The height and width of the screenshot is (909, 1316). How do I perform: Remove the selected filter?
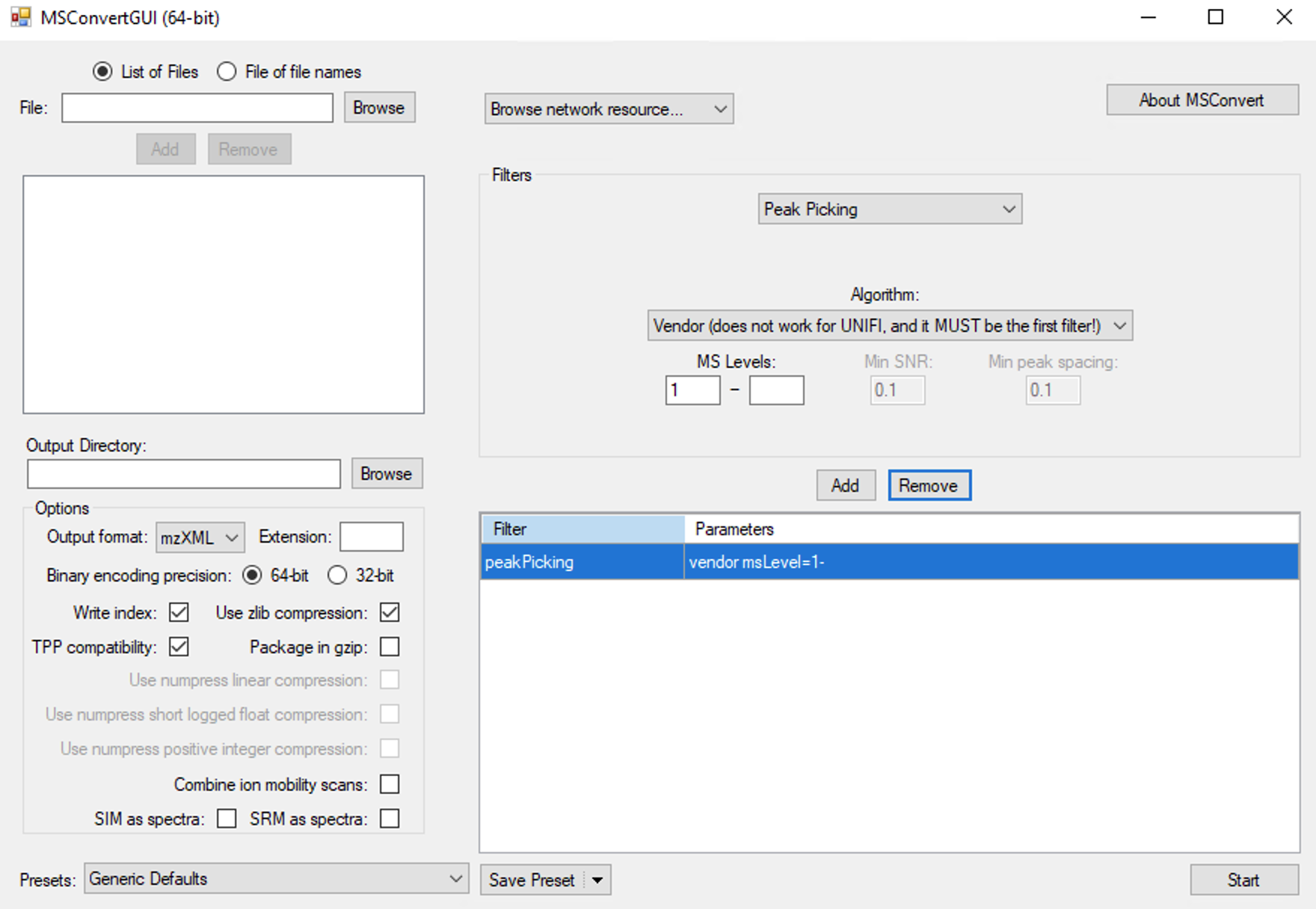click(929, 486)
